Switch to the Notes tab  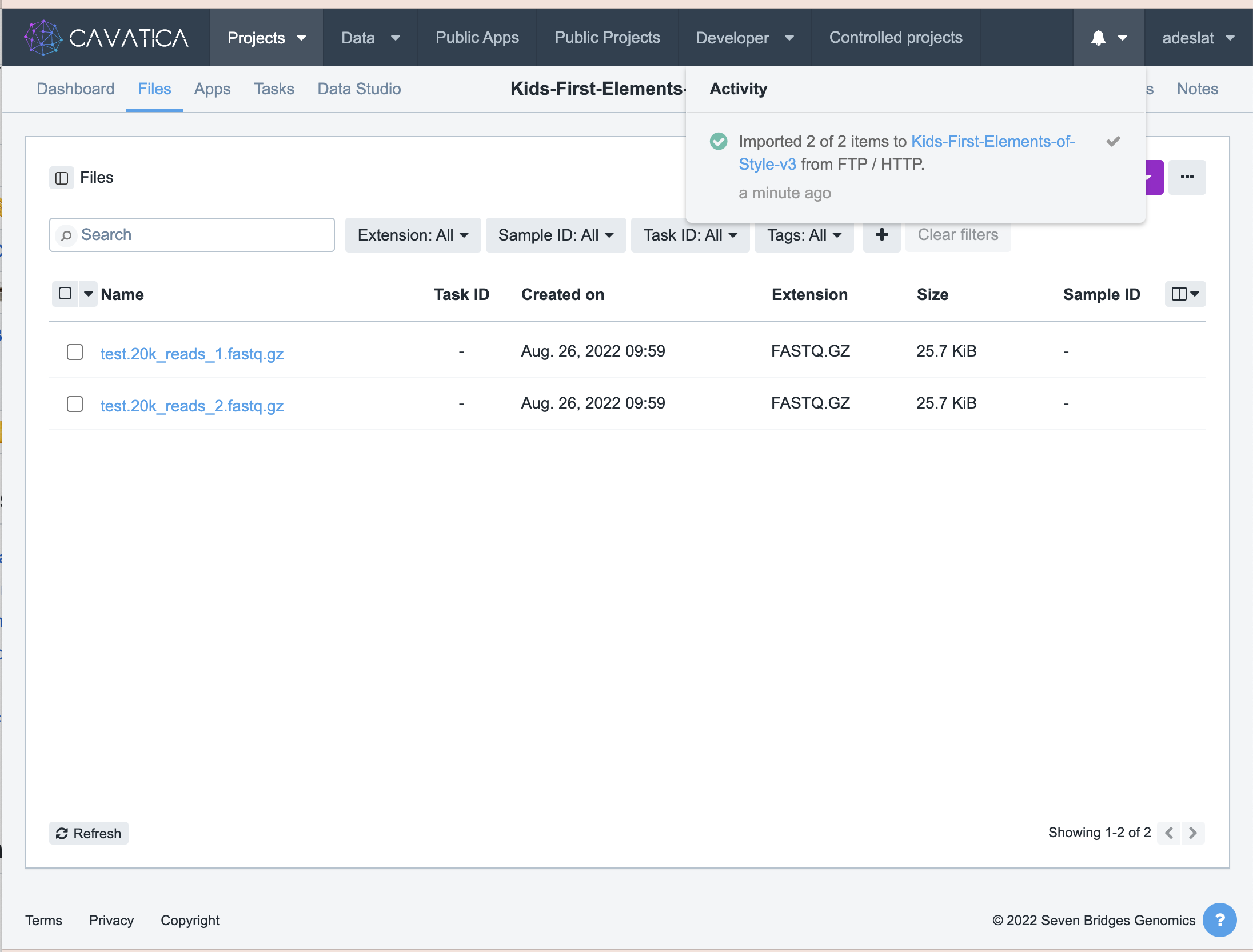[x=1197, y=89]
